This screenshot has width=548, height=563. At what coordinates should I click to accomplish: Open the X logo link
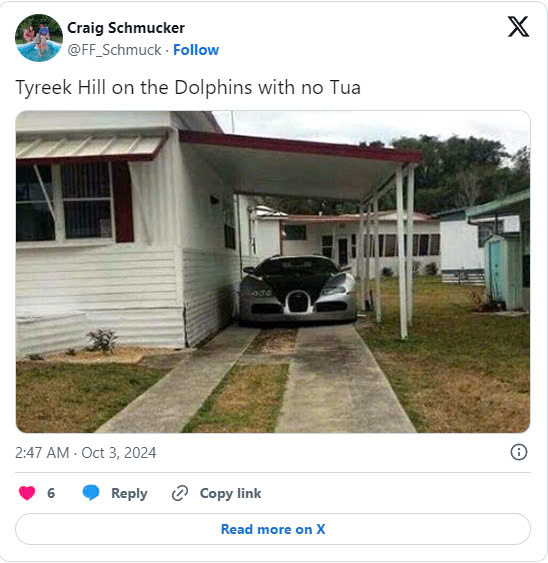tap(518, 27)
